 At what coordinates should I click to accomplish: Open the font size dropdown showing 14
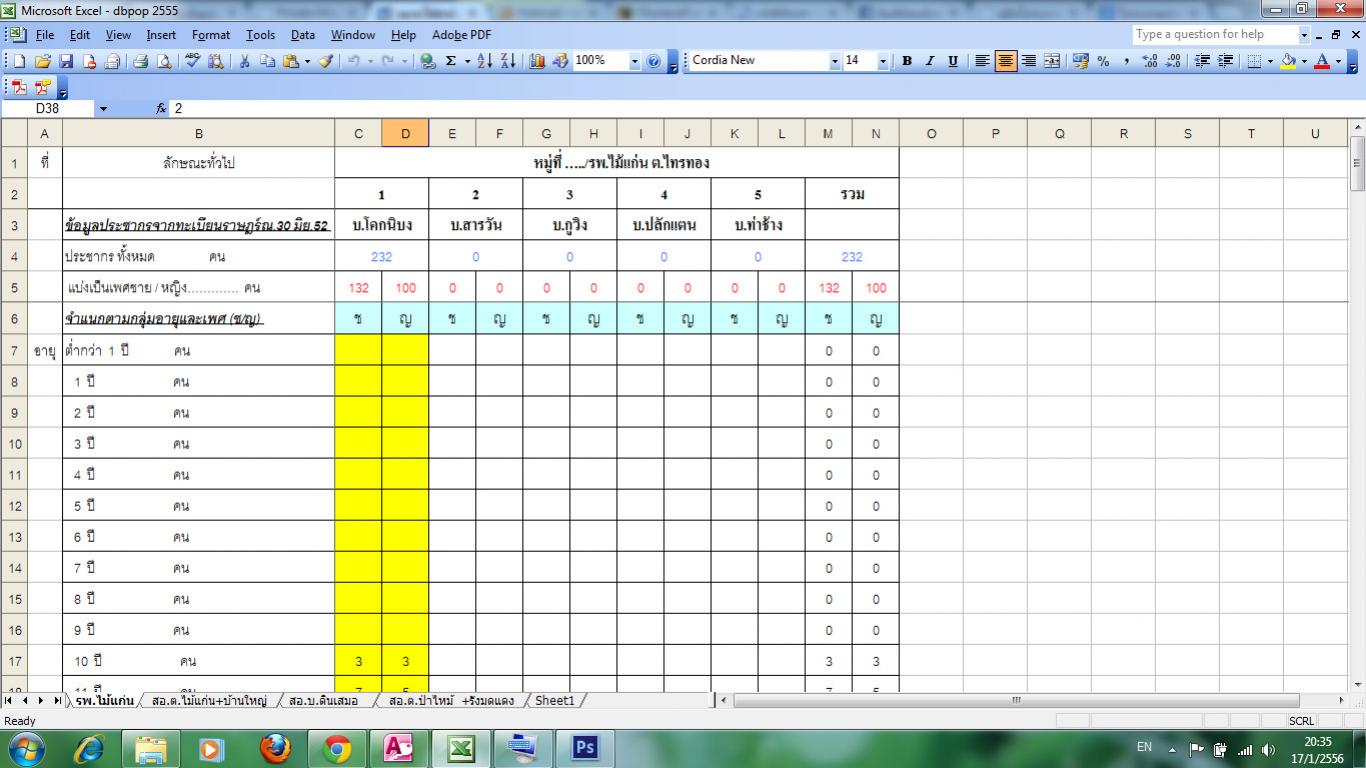pos(883,61)
